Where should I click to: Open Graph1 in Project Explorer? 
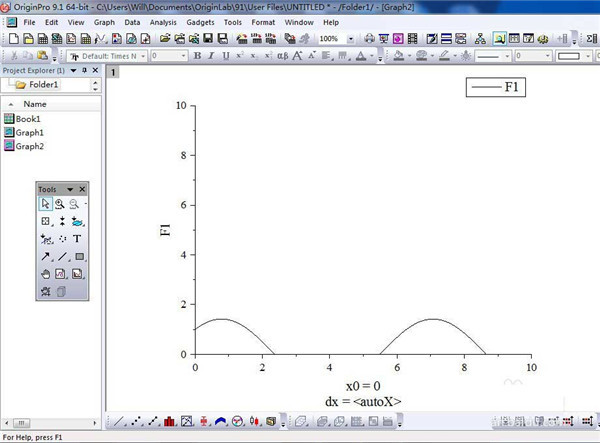coord(29,132)
